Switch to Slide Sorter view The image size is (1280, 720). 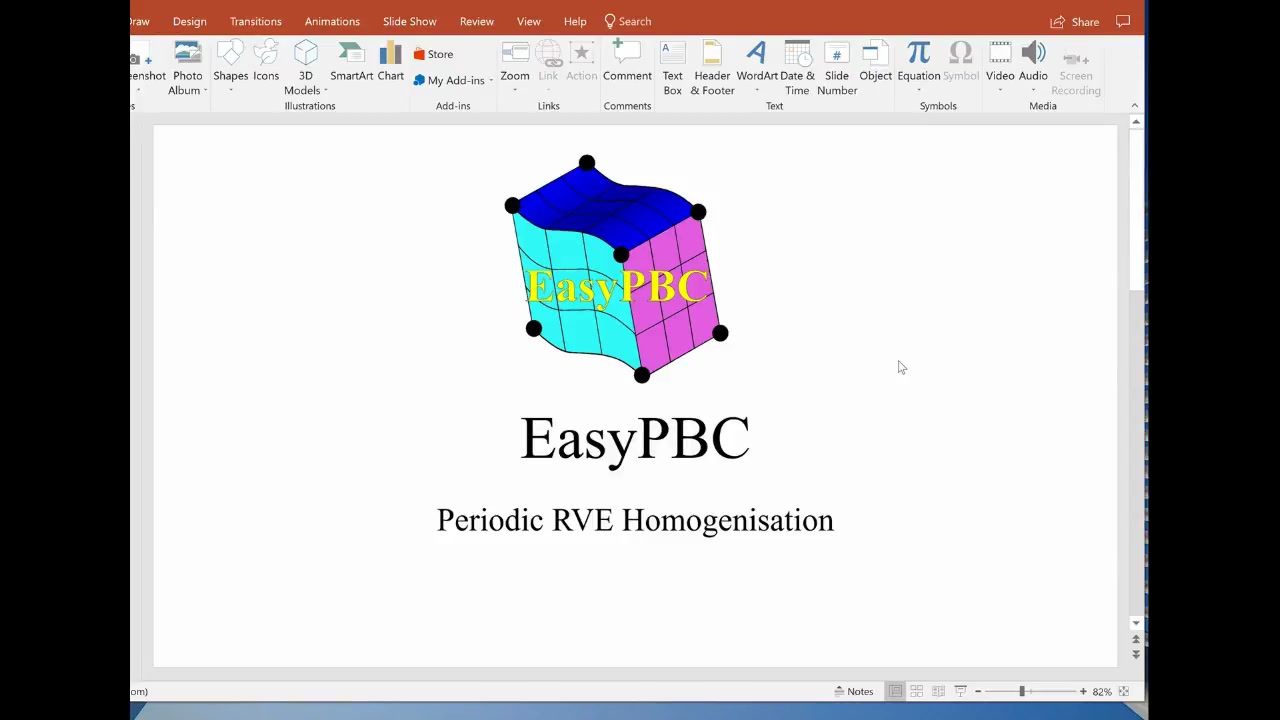[x=916, y=691]
